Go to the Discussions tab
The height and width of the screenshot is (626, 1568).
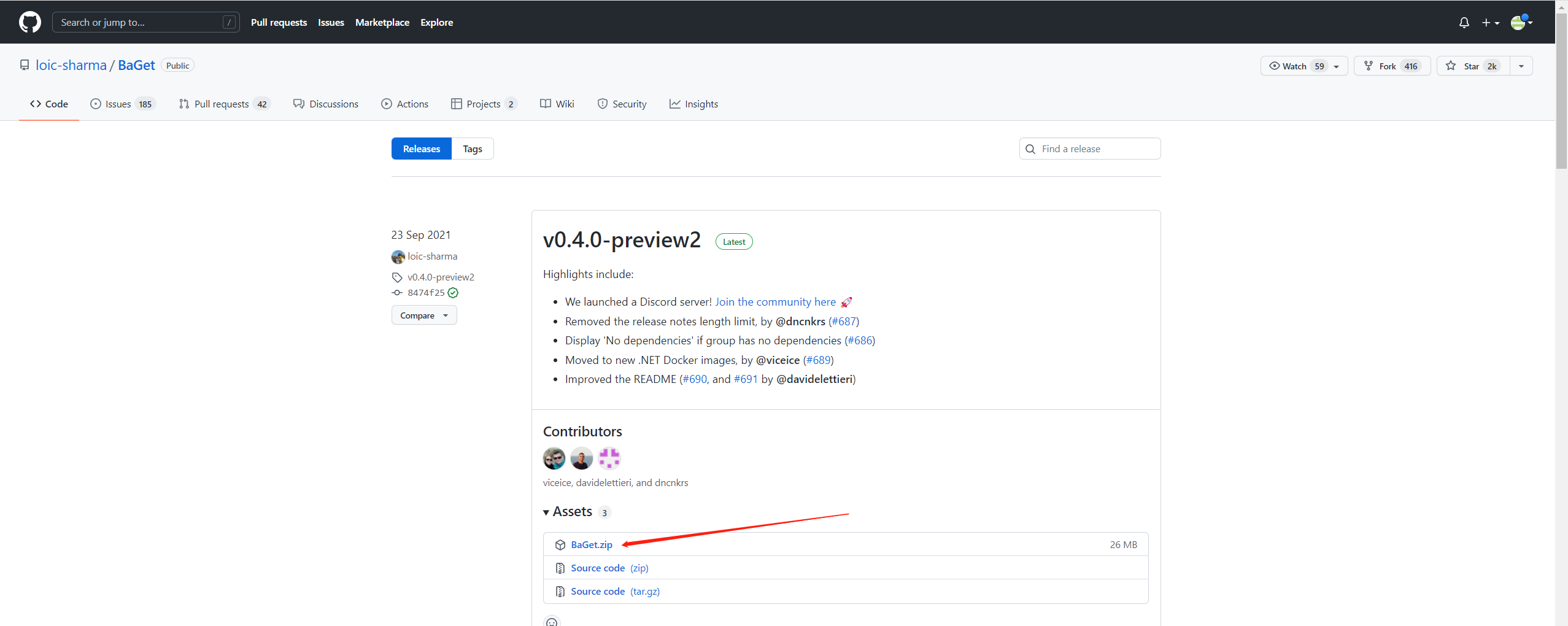pos(326,104)
